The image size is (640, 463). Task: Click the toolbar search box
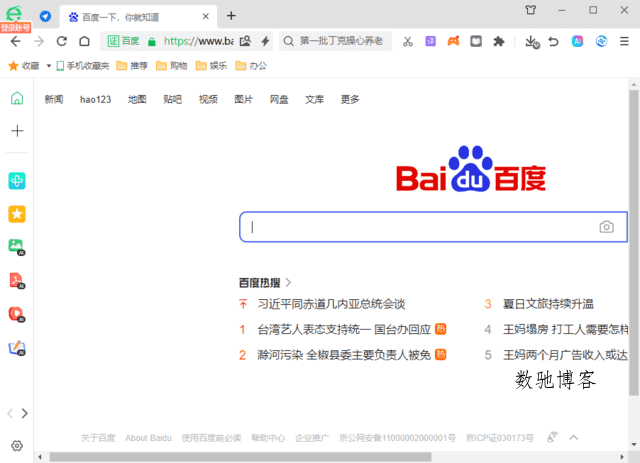point(336,41)
